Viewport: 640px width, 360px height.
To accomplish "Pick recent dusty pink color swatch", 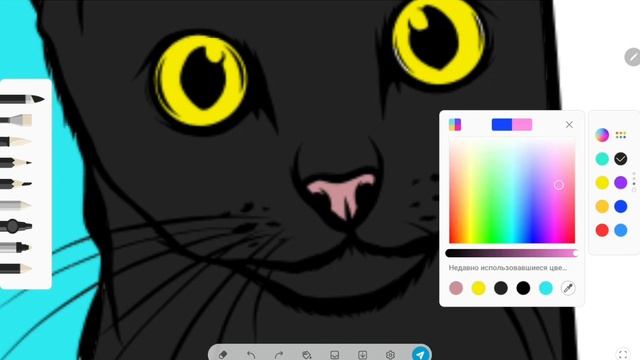I will click(456, 288).
